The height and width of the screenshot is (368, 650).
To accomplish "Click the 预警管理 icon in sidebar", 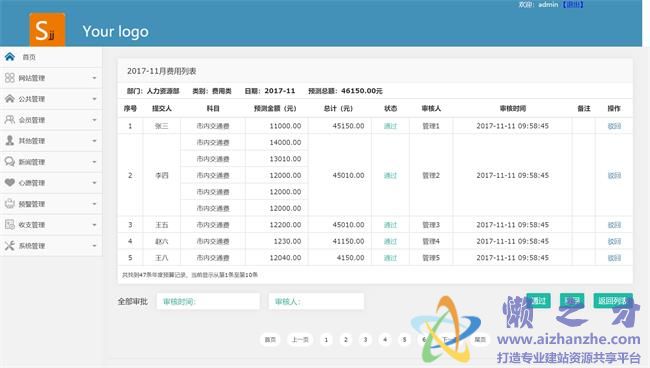I will (x=10, y=203).
